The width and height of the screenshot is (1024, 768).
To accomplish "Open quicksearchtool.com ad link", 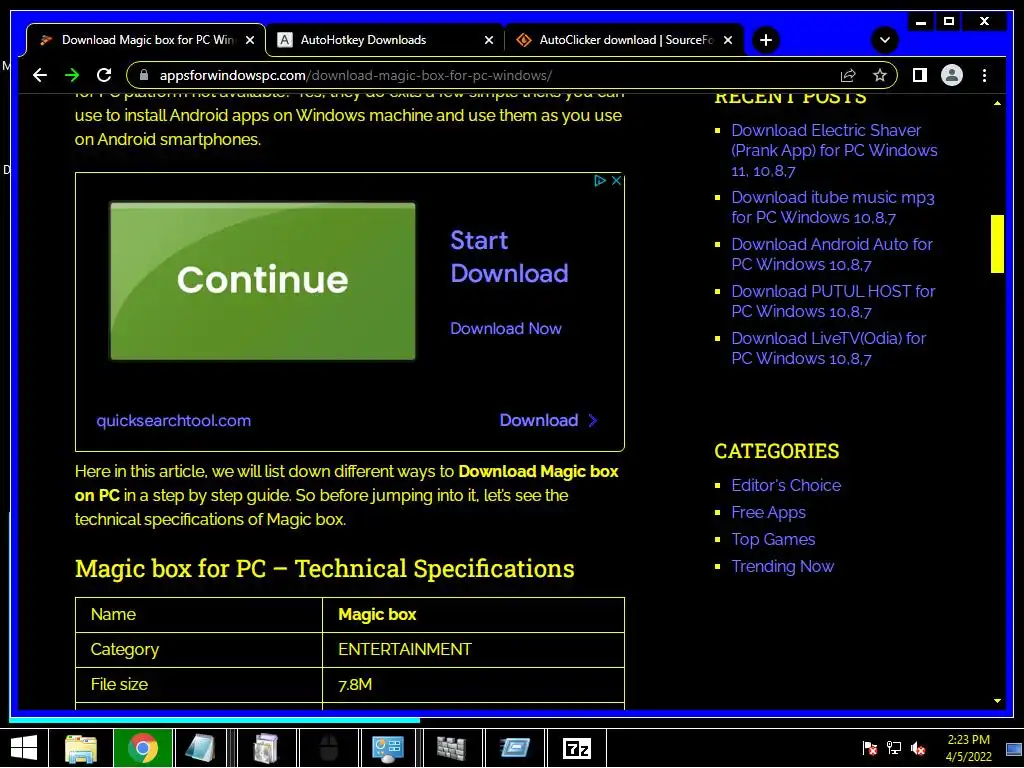I will tap(174, 421).
